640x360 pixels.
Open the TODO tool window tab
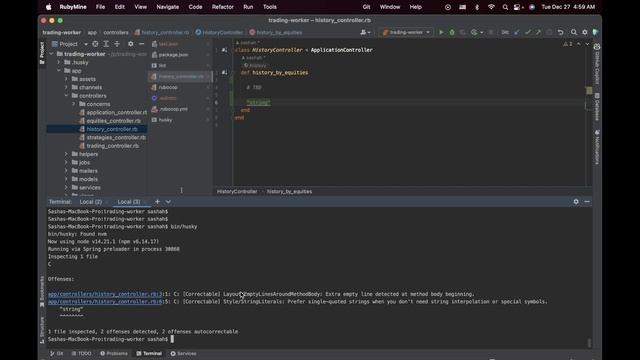[81, 353]
